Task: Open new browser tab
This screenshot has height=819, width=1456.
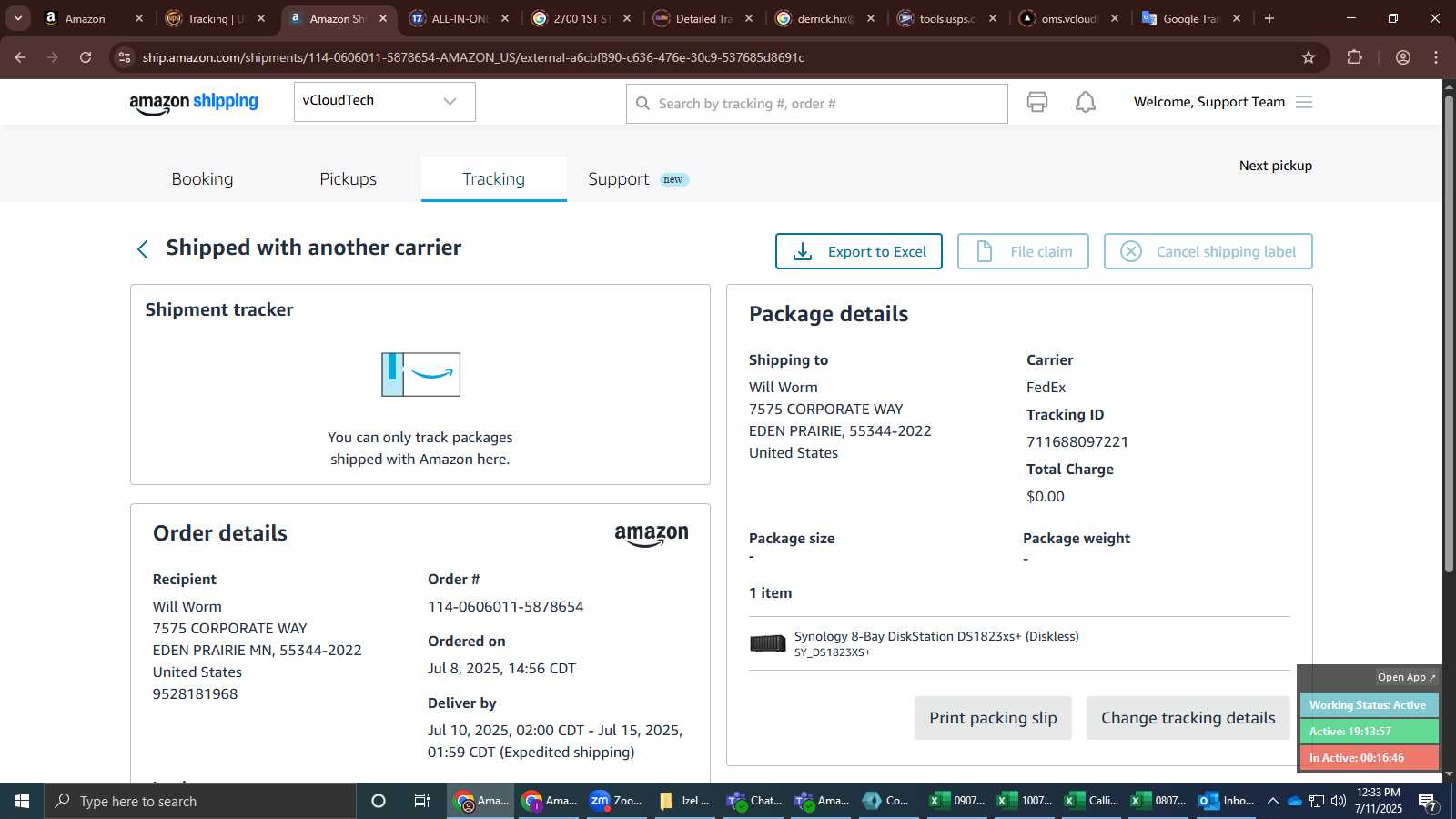Action: pyautogui.click(x=1269, y=18)
